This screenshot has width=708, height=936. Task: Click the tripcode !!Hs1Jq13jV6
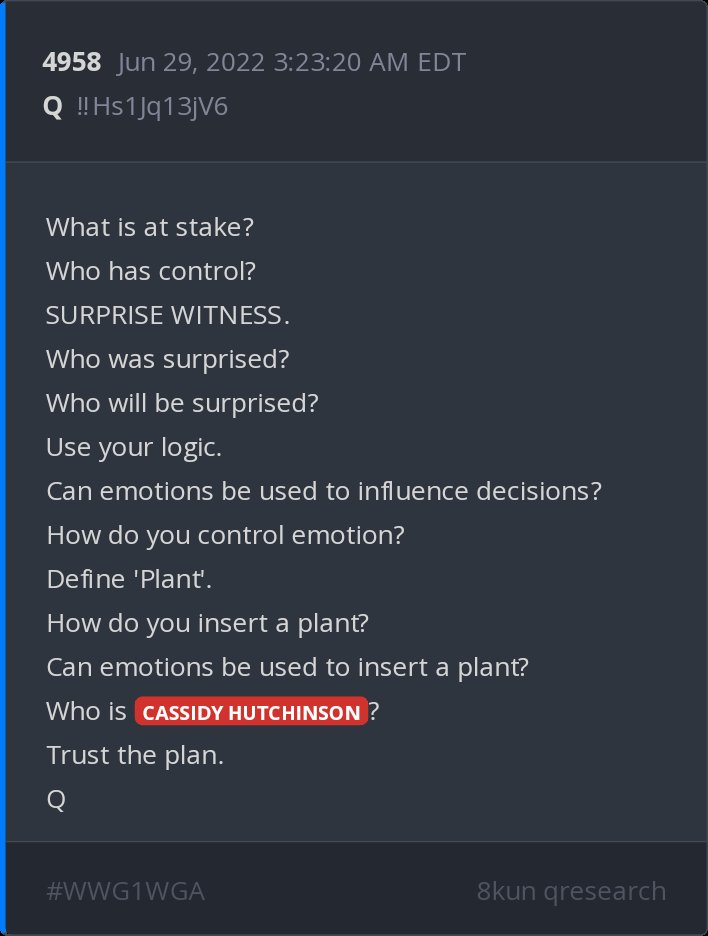coord(152,106)
